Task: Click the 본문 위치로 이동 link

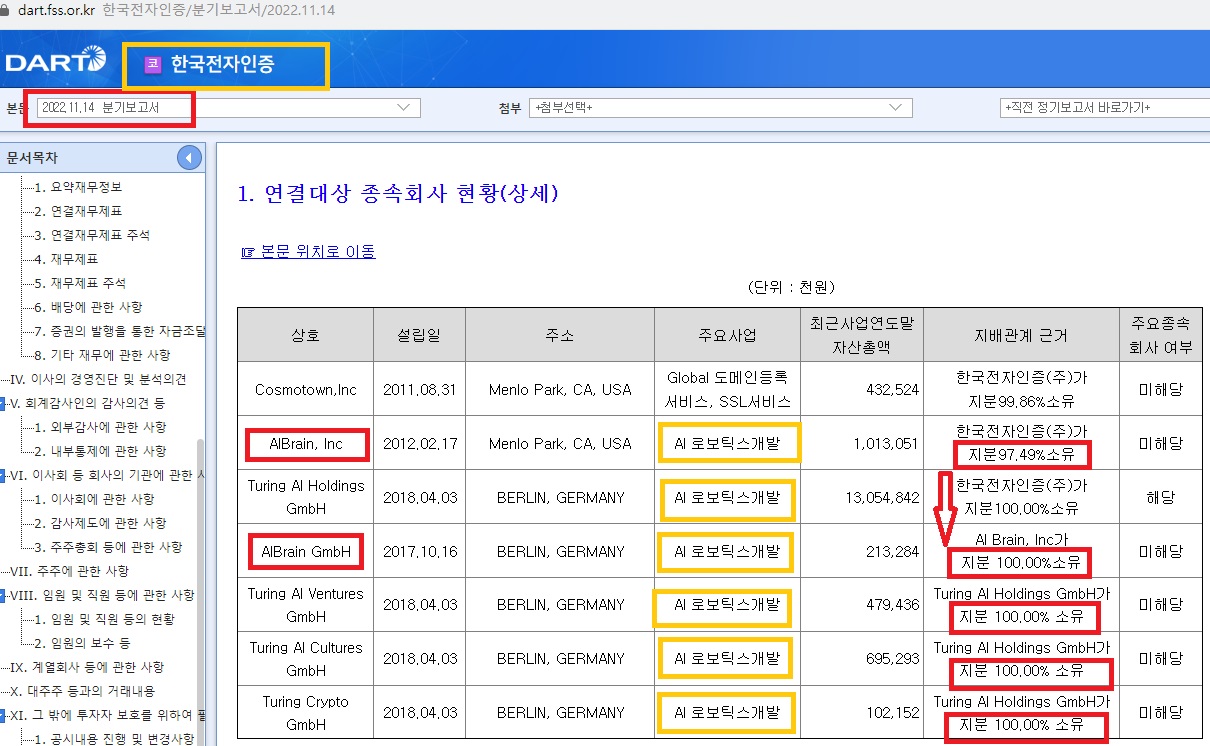Action: pos(318,252)
